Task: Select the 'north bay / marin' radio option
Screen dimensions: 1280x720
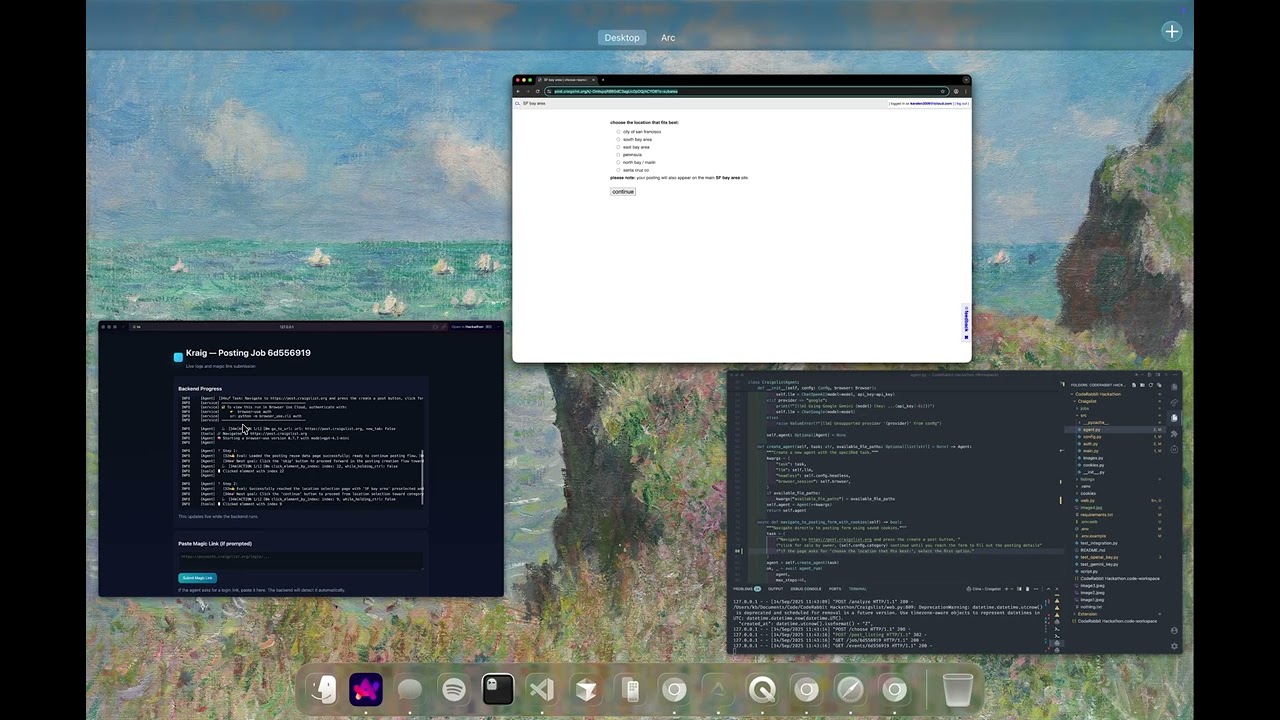Action: pyautogui.click(x=618, y=162)
